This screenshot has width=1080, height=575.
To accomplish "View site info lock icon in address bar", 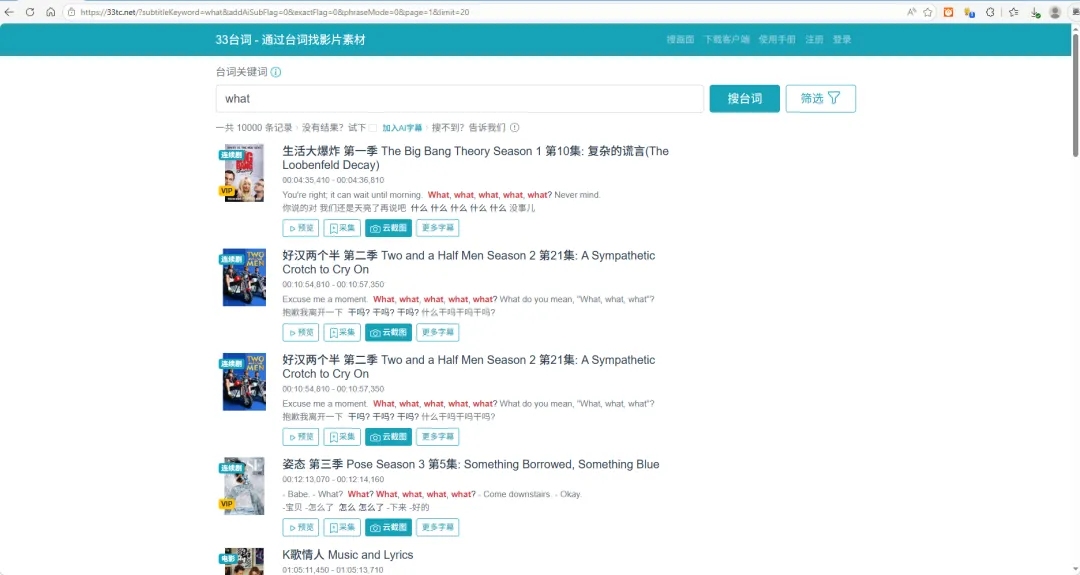I will pos(71,12).
